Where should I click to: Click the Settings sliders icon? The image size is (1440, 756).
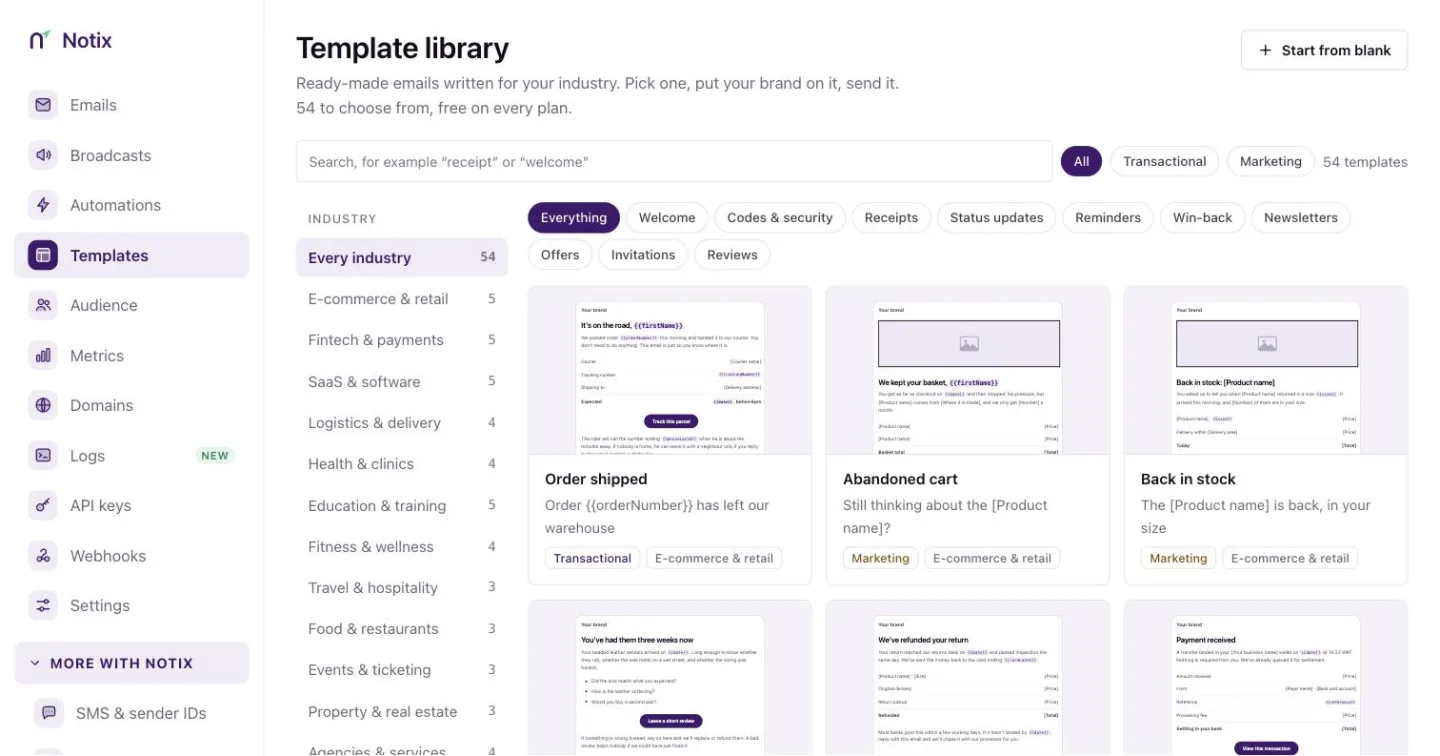click(43, 605)
